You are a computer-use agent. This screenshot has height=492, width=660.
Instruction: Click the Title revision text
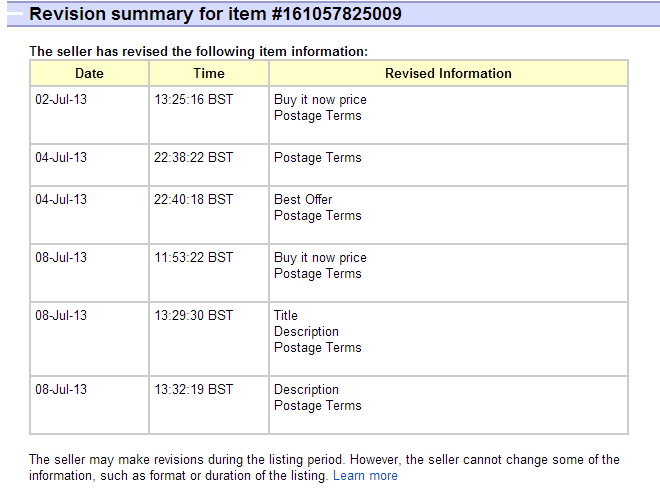[286, 316]
